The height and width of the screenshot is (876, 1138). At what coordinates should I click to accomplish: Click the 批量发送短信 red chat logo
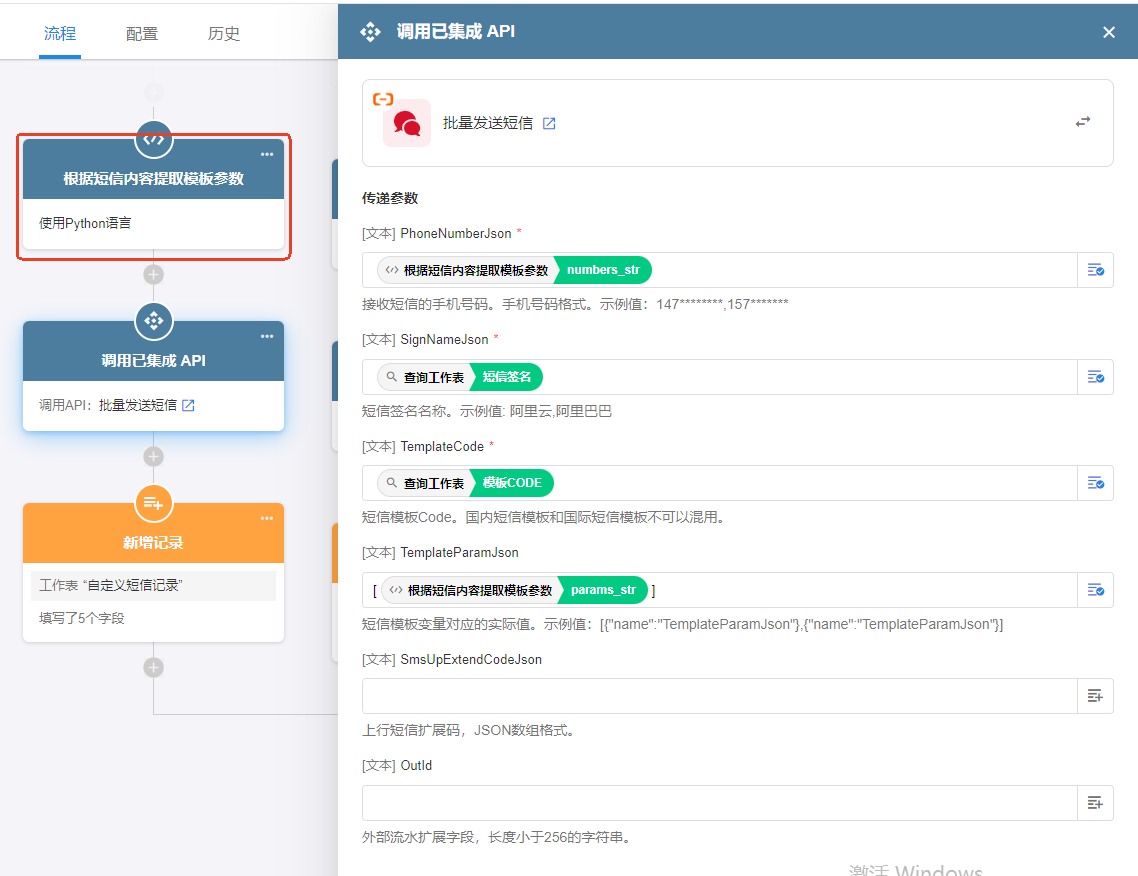[406, 123]
